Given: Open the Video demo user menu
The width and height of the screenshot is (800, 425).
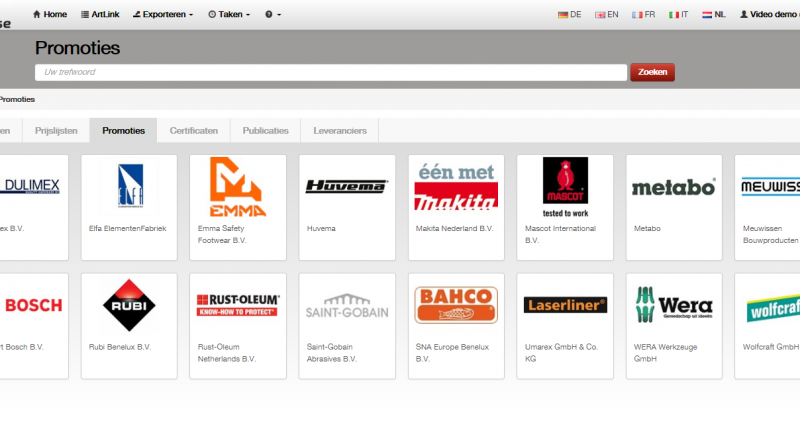Looking at the screenshot, I should [x=769, y=15].
